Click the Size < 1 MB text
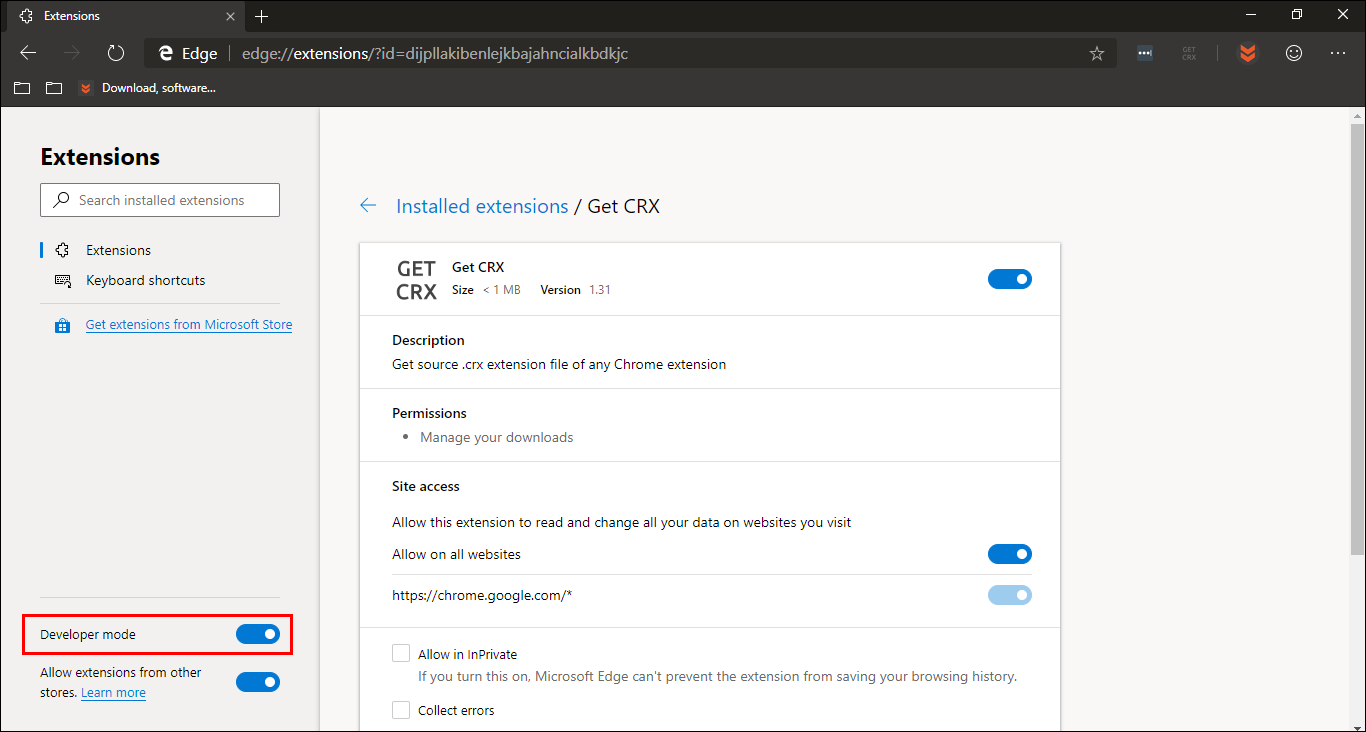 (486, 290)
